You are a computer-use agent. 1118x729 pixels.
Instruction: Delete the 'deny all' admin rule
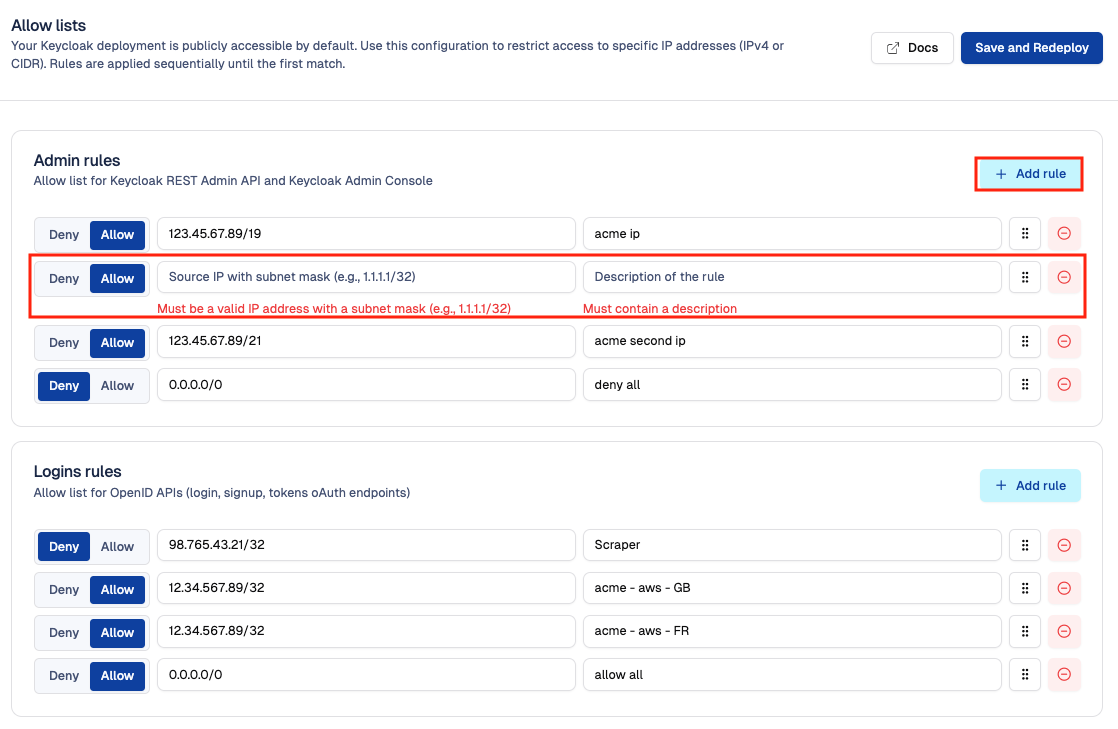click(x=1064, y=385)
